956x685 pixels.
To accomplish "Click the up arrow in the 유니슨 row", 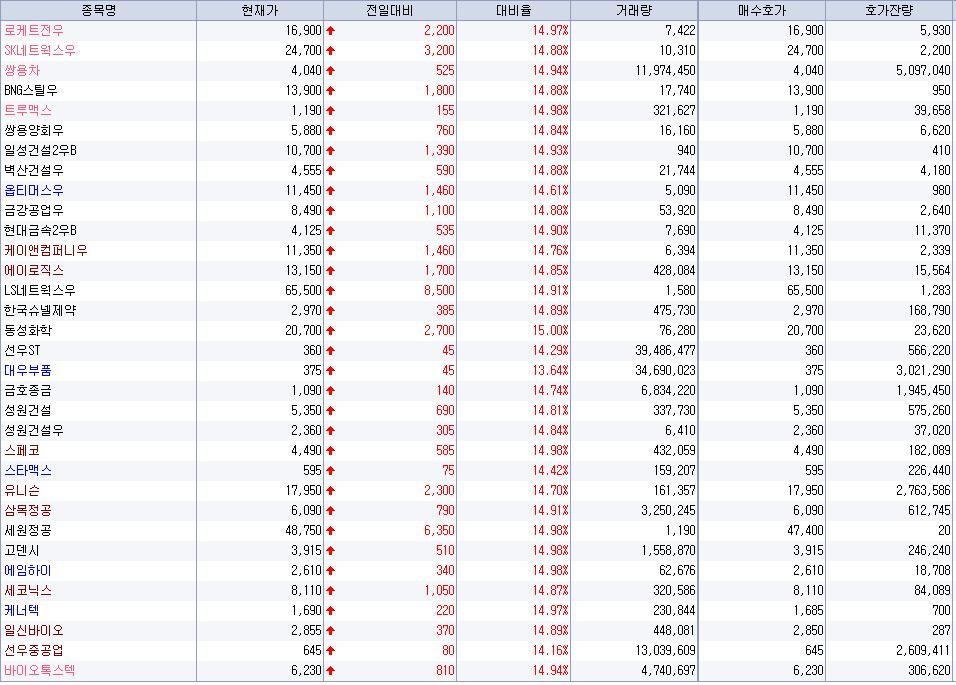I will coord(330,491).
